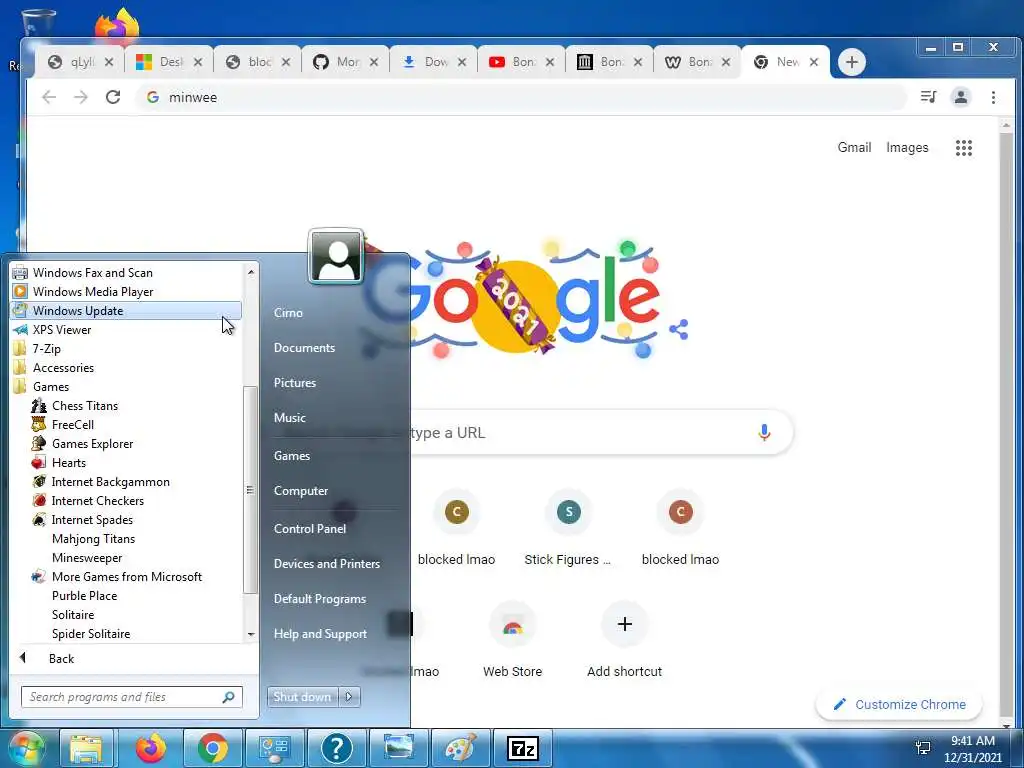Open the Windows Start orb
The height and width of the screenshot is (768, 1024).
coord(26,749)
